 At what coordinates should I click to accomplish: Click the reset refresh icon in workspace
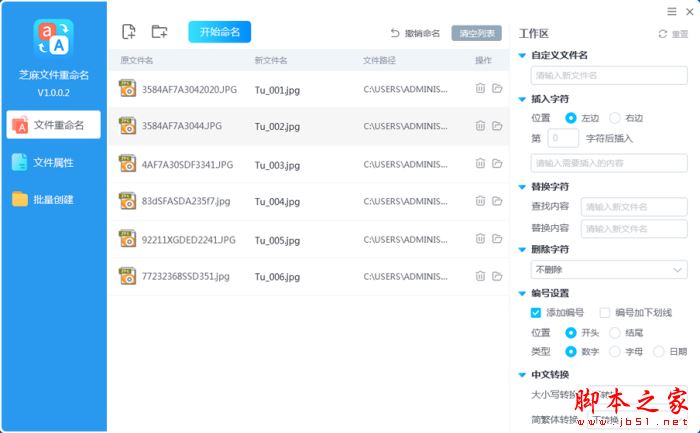[x=662, y=34]
